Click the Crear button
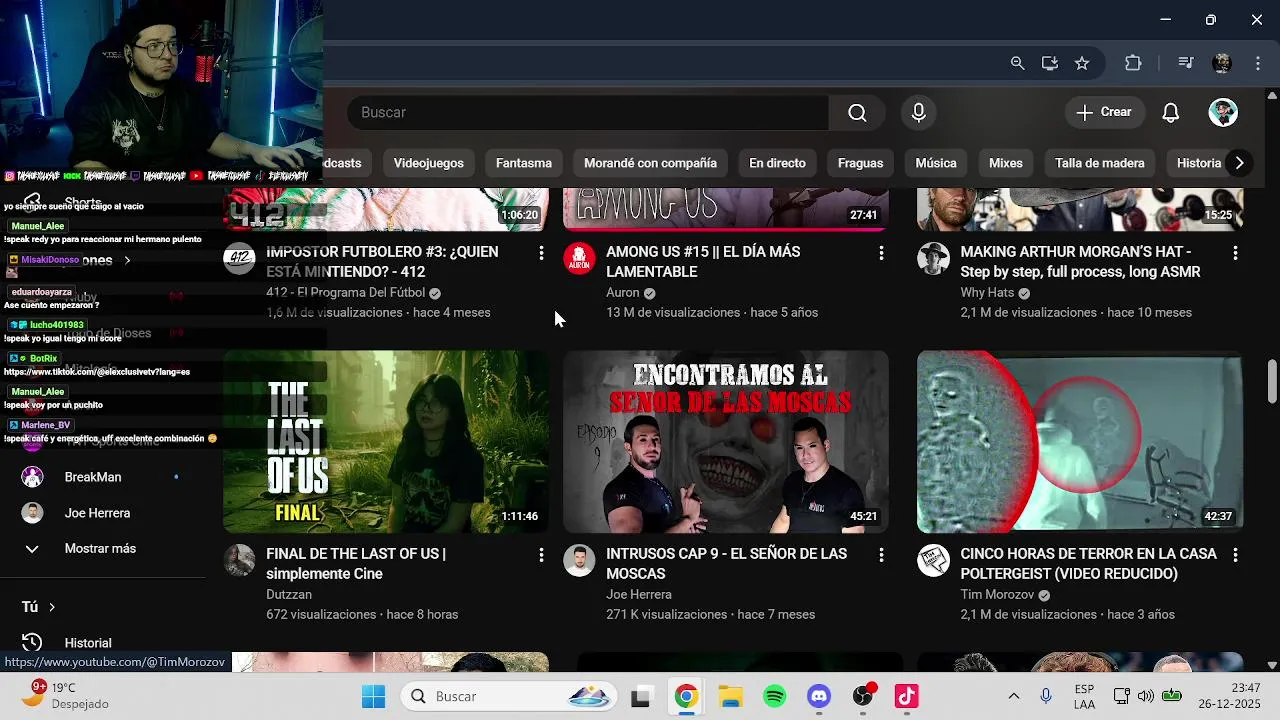Image resolution: width=1280 pixels, height=720 pixels. (x=1104, y=112)
